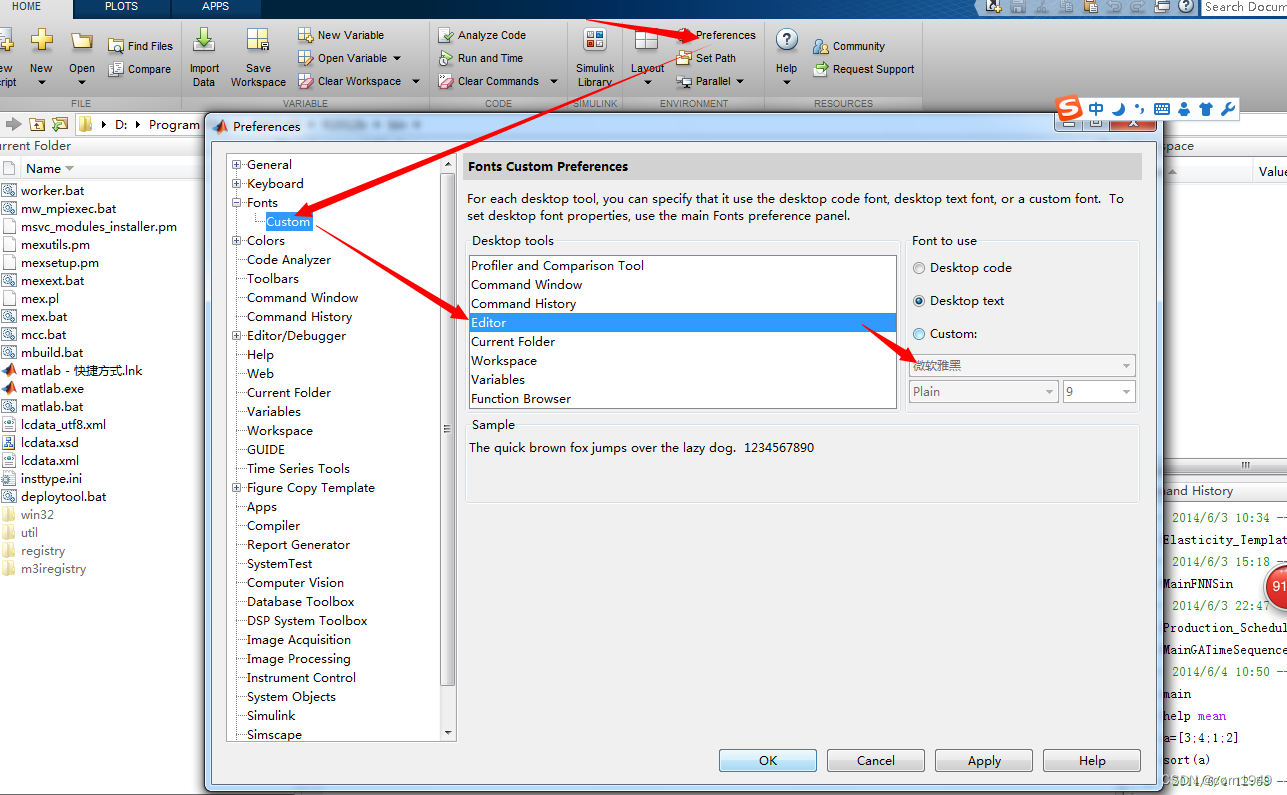Click the Cancel button
The height and width of the screenshot is (795, 1287).
(876, 761)
